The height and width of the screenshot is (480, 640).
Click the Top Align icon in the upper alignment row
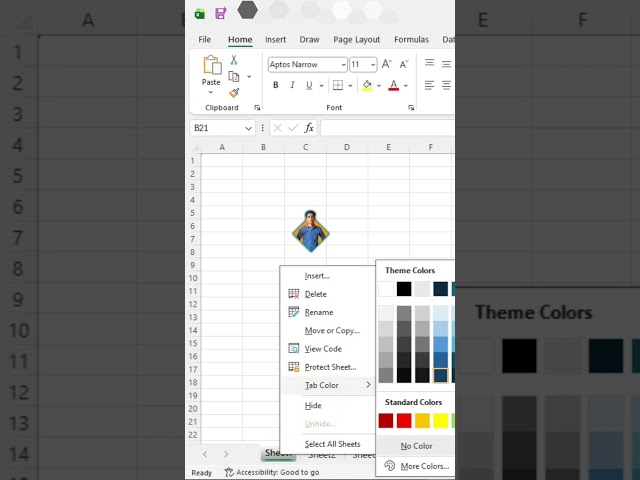[429, 63]
